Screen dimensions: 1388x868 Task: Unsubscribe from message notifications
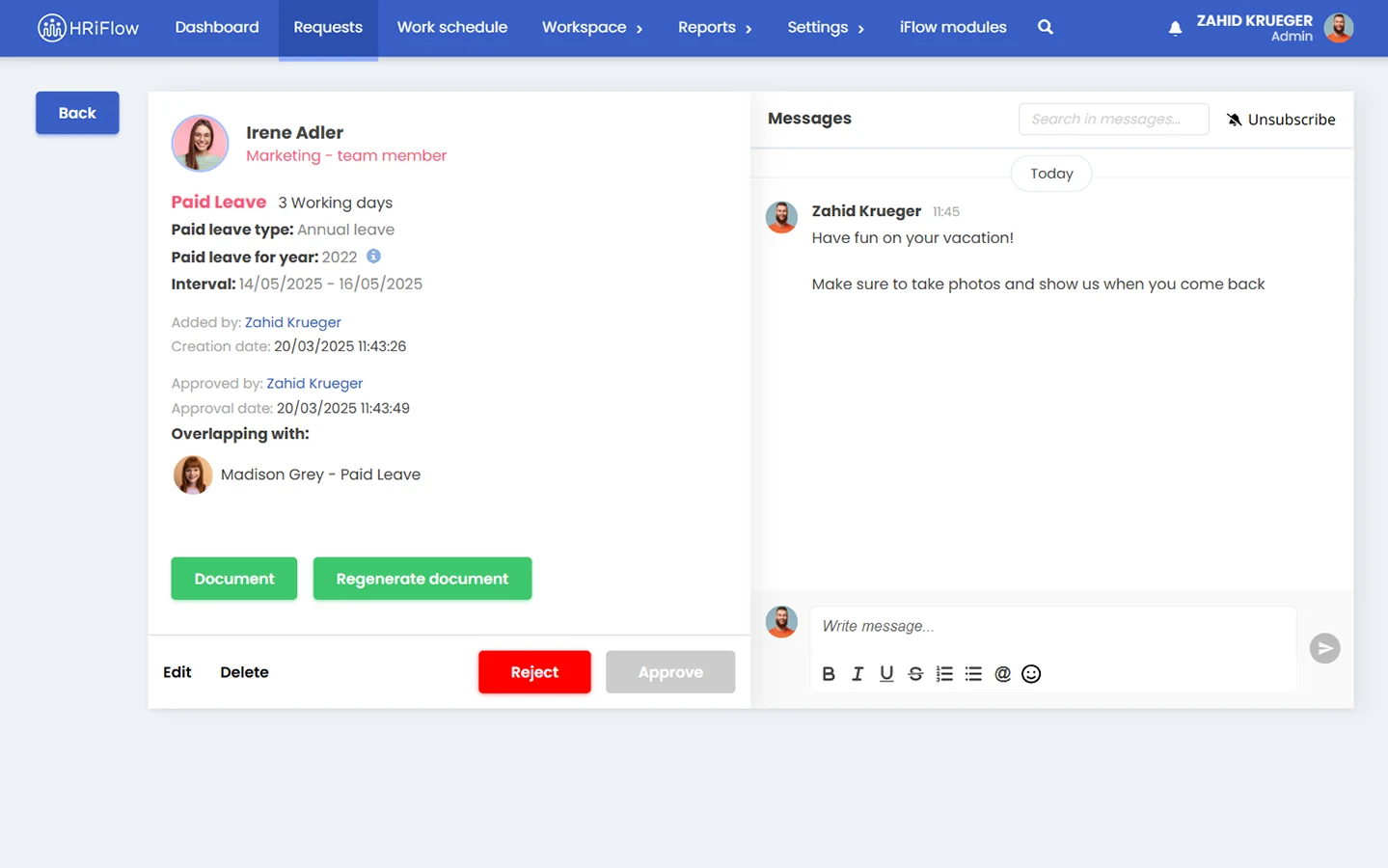pos(1280,120)
